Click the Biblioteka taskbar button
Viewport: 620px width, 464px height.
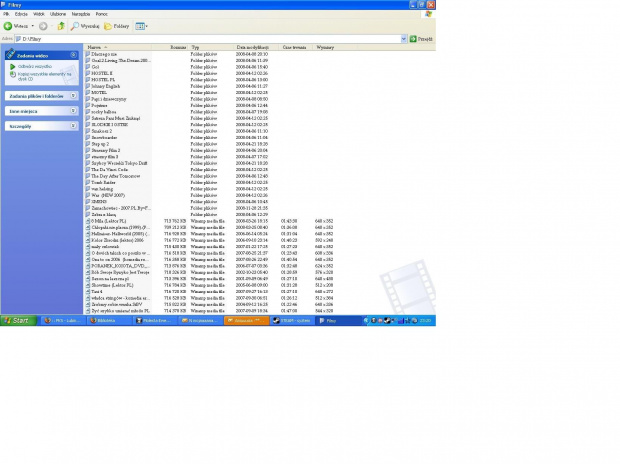pos(109,320)
